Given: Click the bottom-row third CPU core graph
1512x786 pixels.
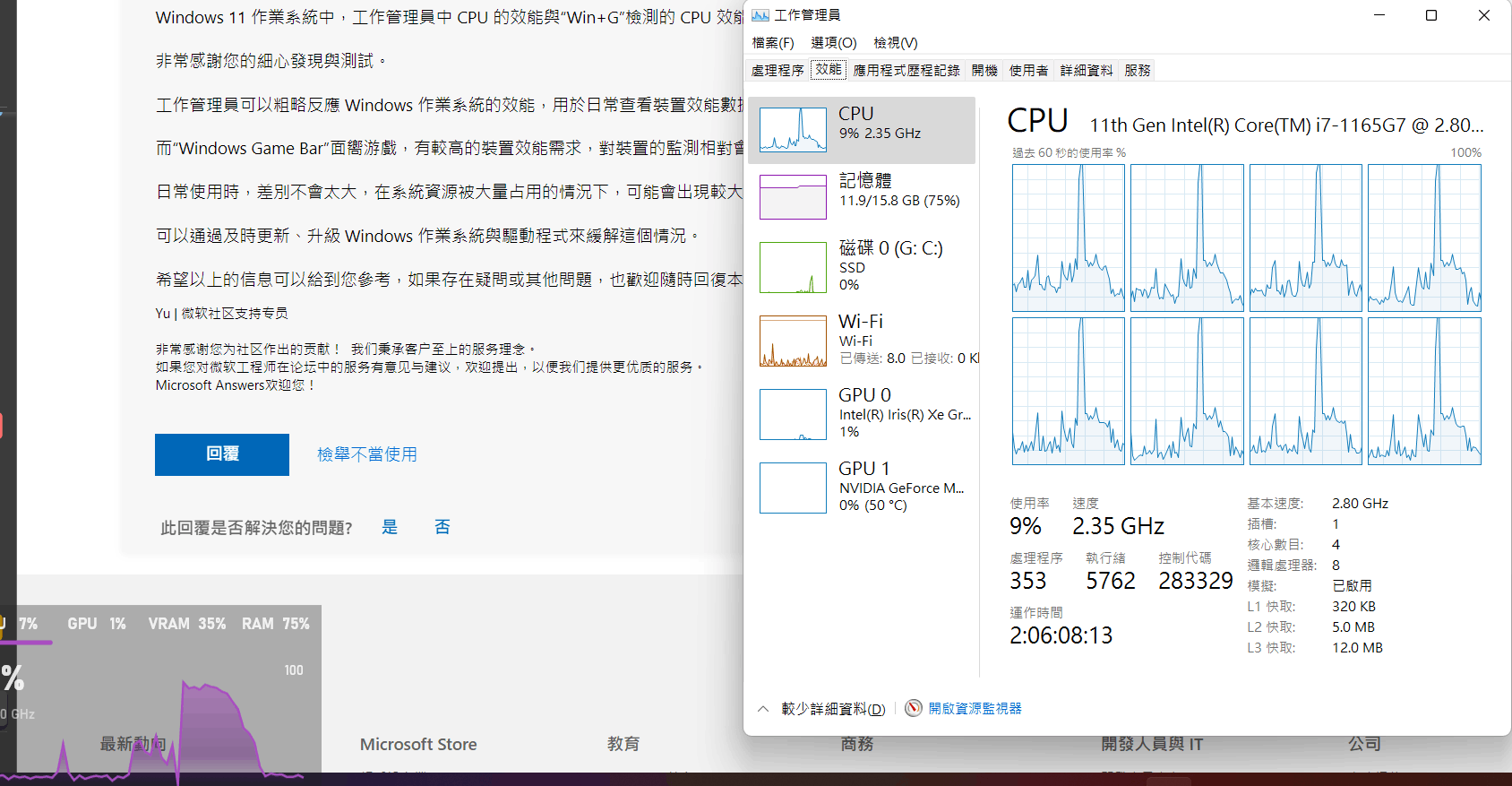Looking at the screenshot, I should click(1306, 391).
